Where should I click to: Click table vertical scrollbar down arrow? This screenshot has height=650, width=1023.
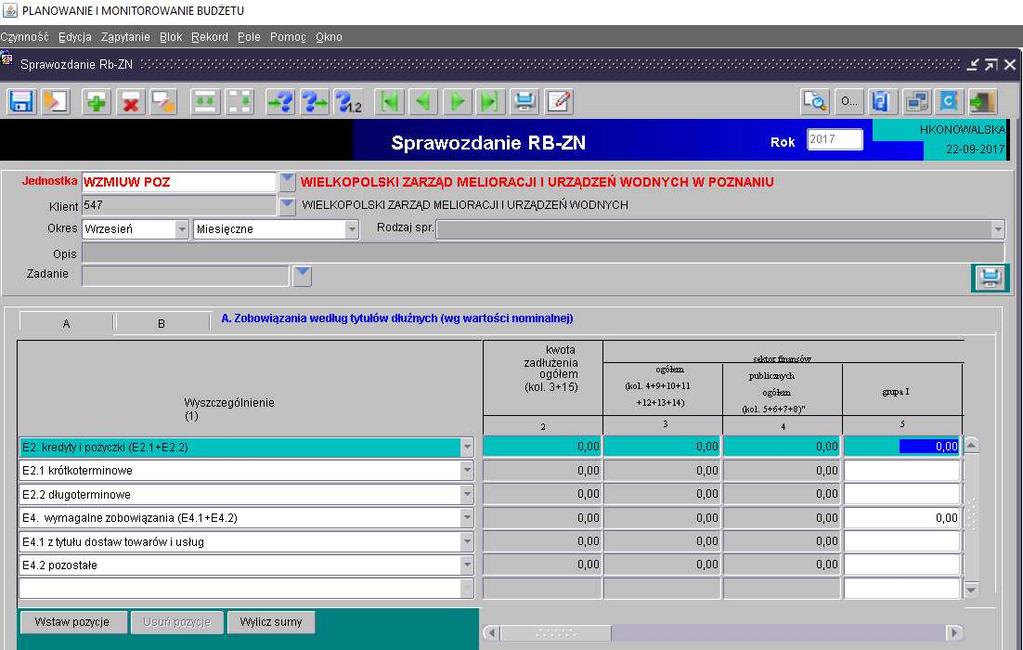point(971,589)
